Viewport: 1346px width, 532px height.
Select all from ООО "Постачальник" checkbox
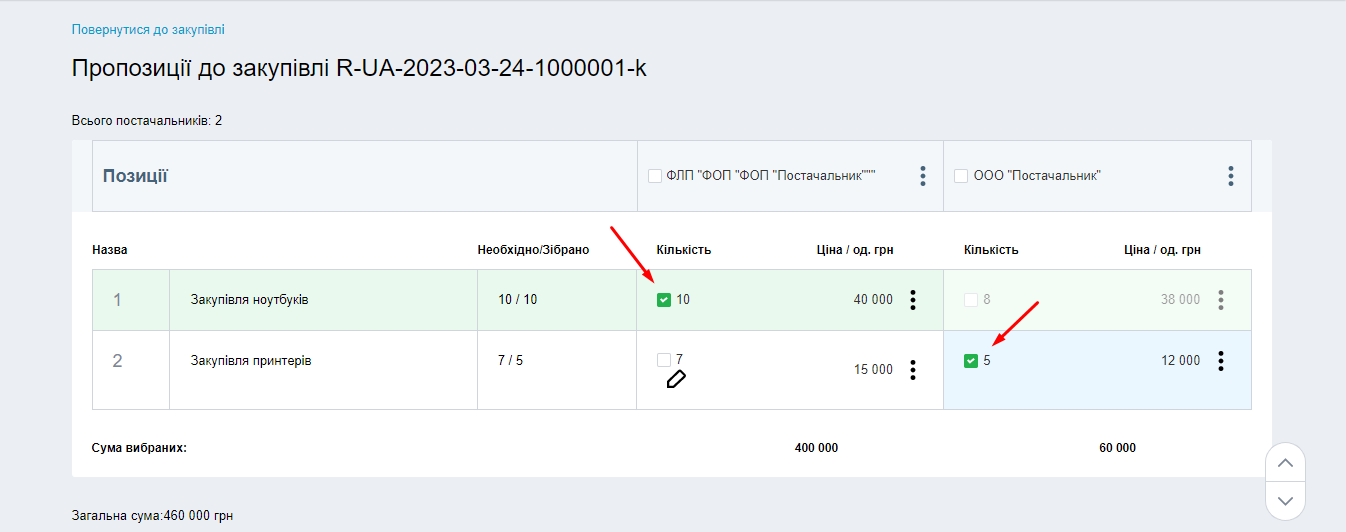pos(961,176)
